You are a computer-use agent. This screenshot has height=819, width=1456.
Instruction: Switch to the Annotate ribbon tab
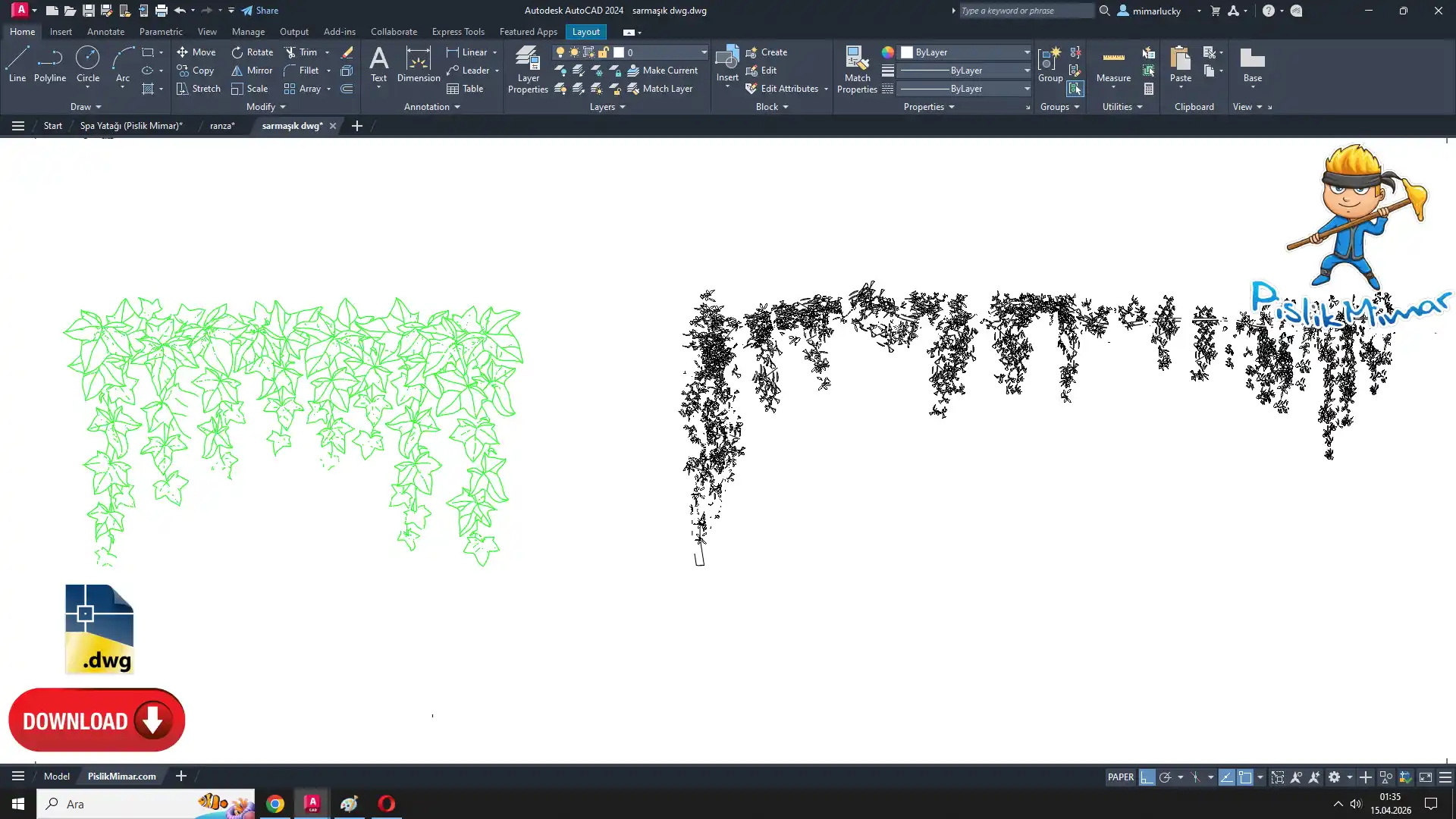(x=105, y=32)
